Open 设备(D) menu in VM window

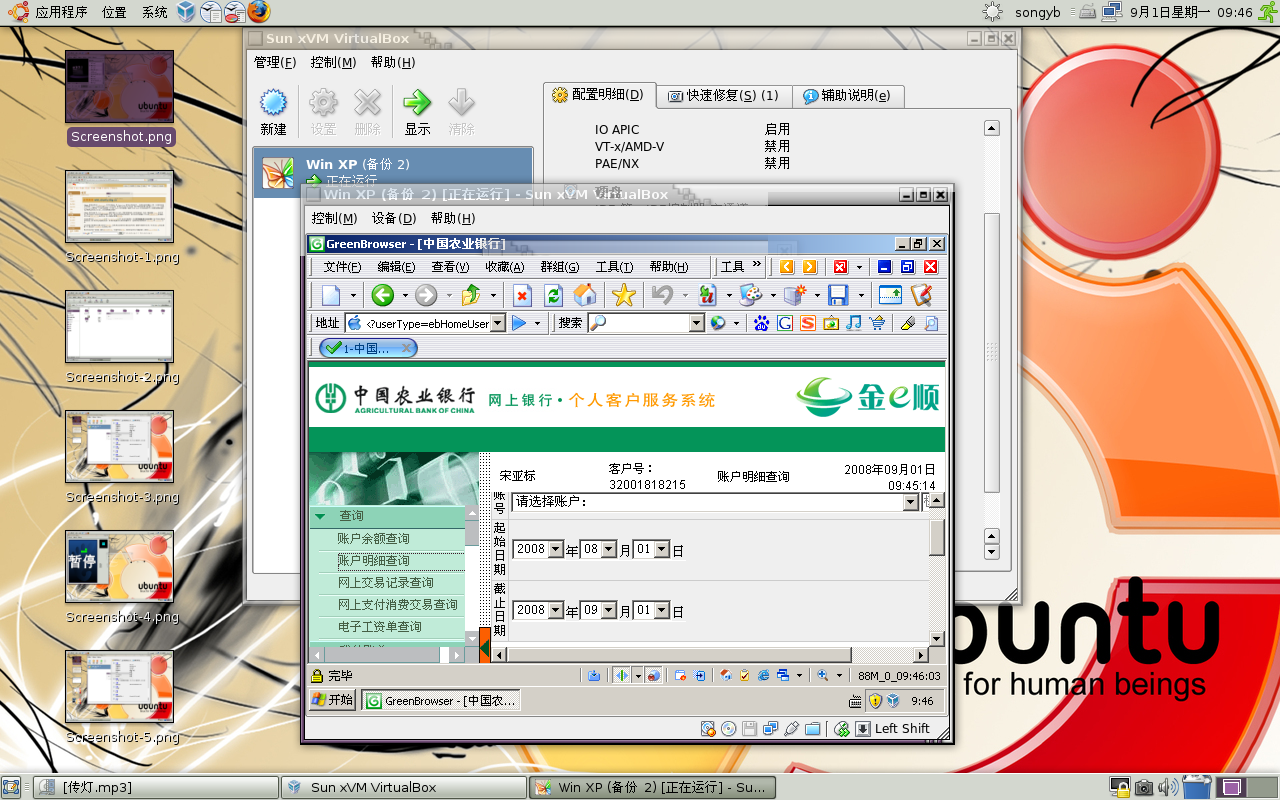(x=394, y=218)
